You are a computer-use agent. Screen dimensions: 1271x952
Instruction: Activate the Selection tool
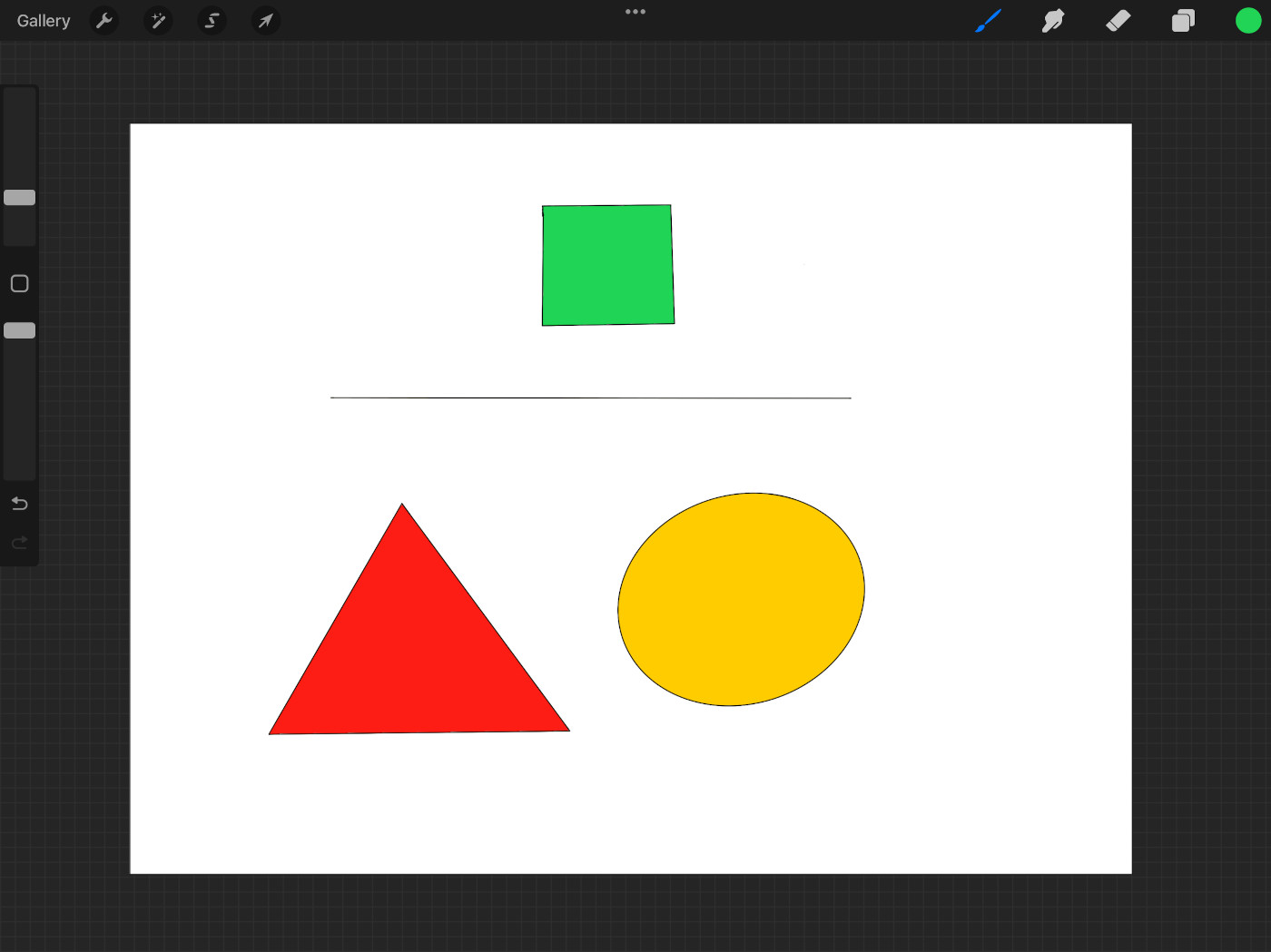(212, 21)
